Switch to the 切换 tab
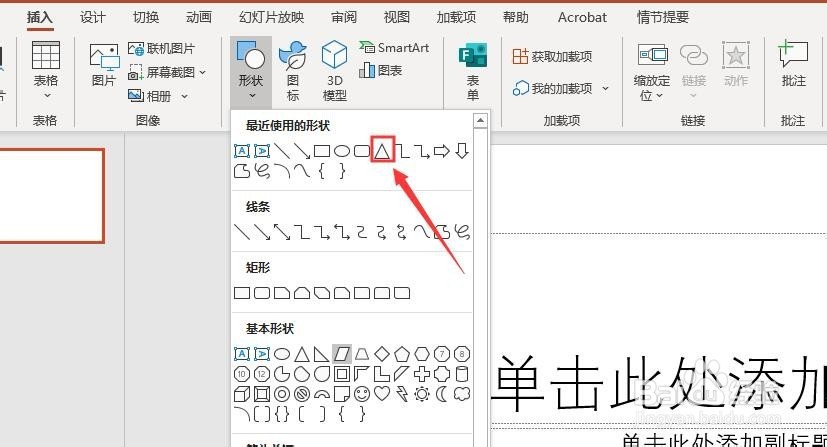 tap(146, 17)
